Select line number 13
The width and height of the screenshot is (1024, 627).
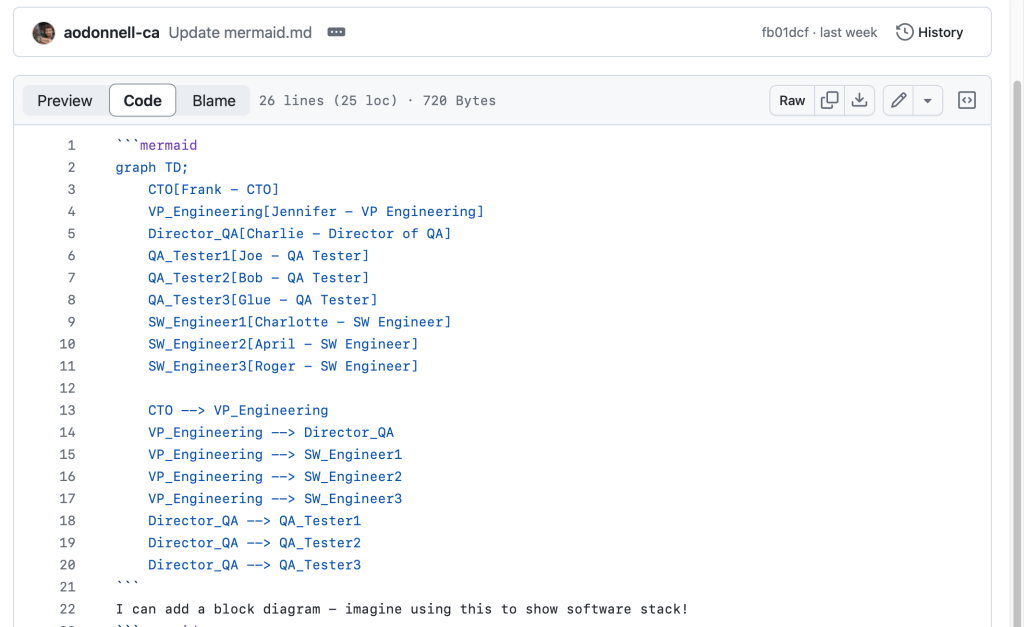pyautogui.click(x=68, y=410)
